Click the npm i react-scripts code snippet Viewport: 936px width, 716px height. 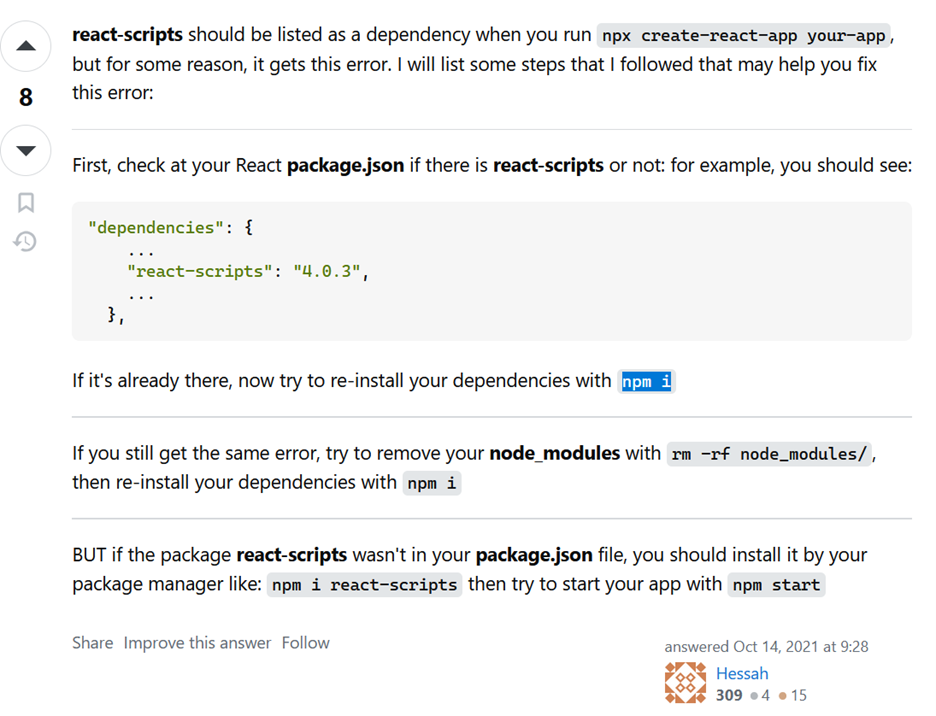tap(364, 585)
